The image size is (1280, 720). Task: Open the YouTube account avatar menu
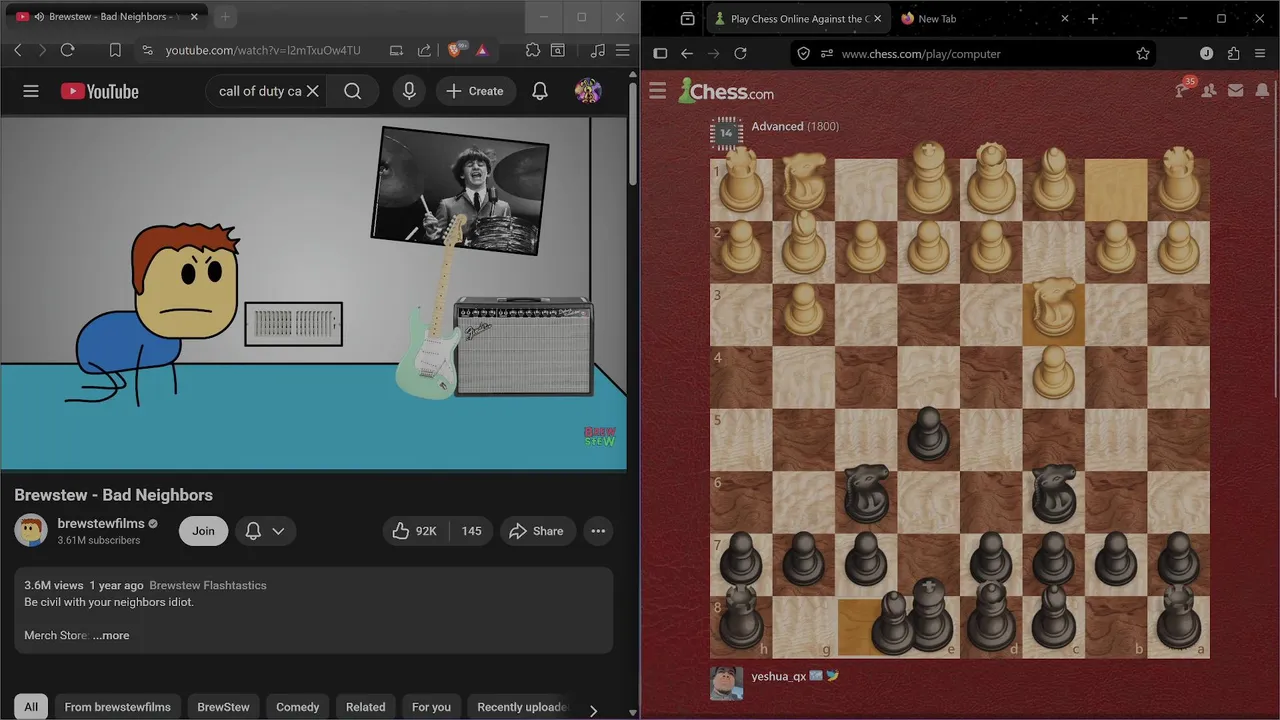coord(588,91)
